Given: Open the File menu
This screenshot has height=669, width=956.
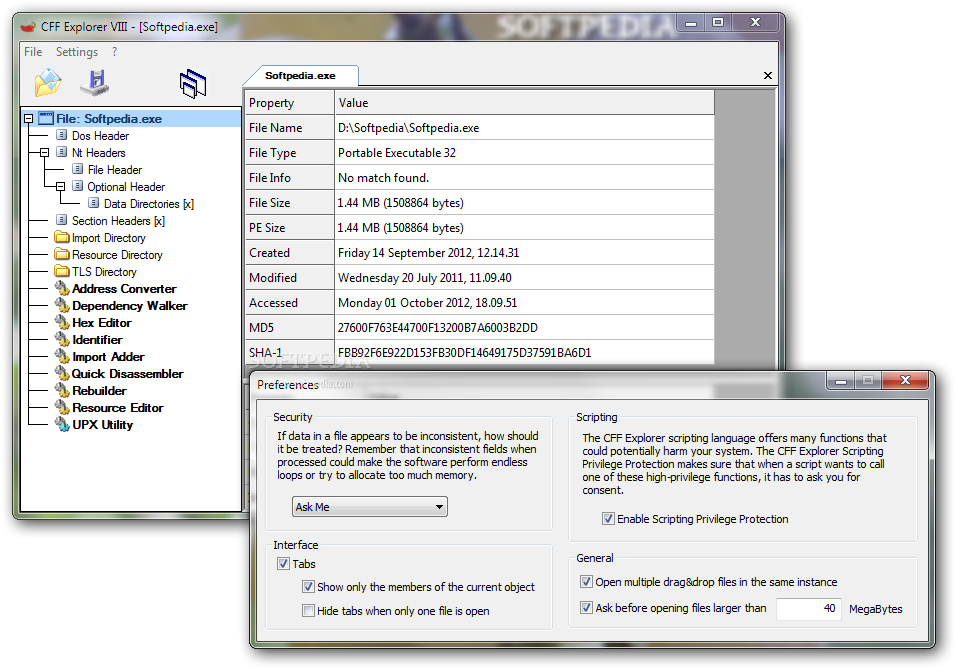Looking at the screenshot, I should coord(33,52).
